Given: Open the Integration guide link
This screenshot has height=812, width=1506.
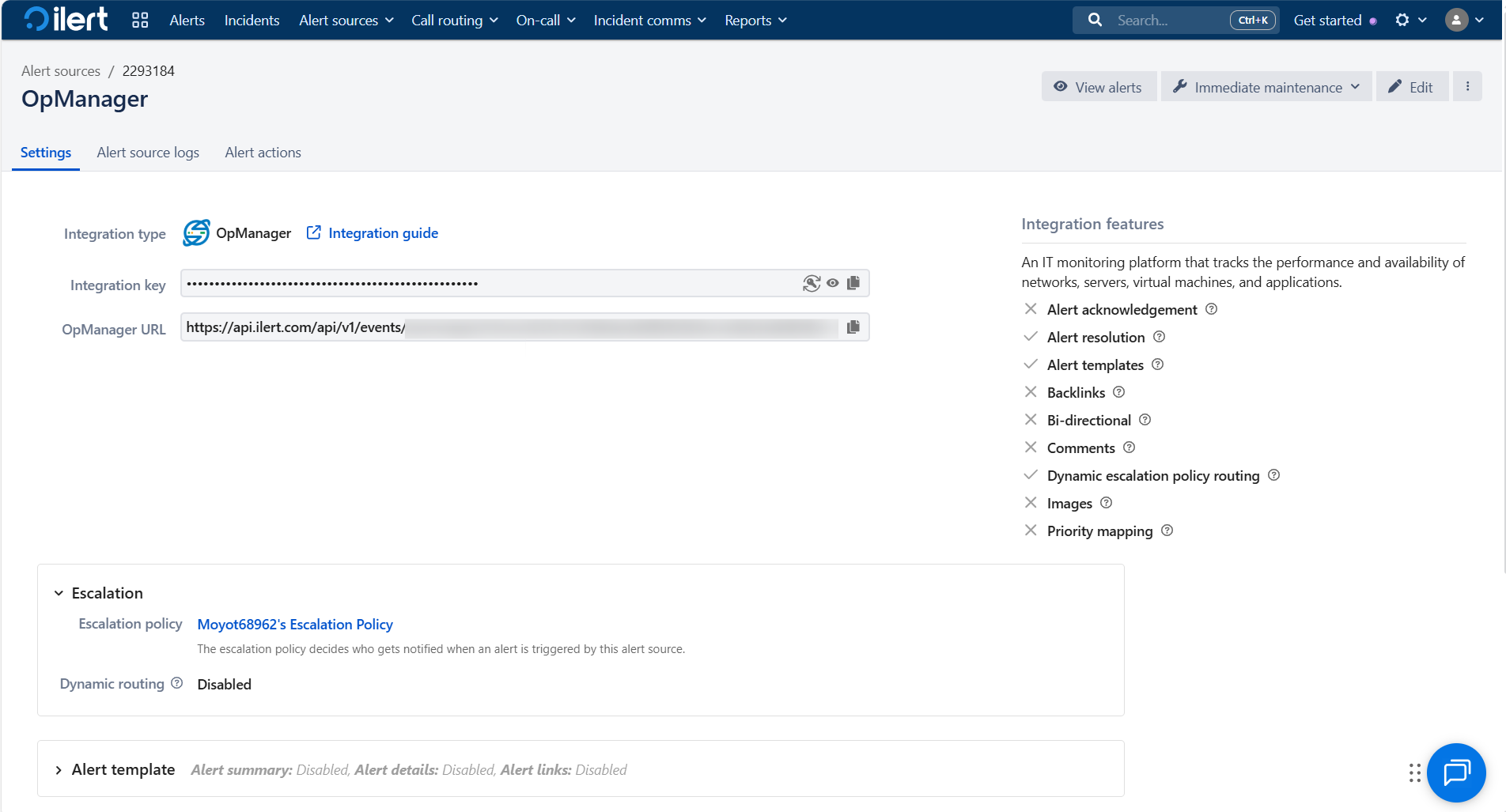Looking at the screenshot, I should pos(384,233).
